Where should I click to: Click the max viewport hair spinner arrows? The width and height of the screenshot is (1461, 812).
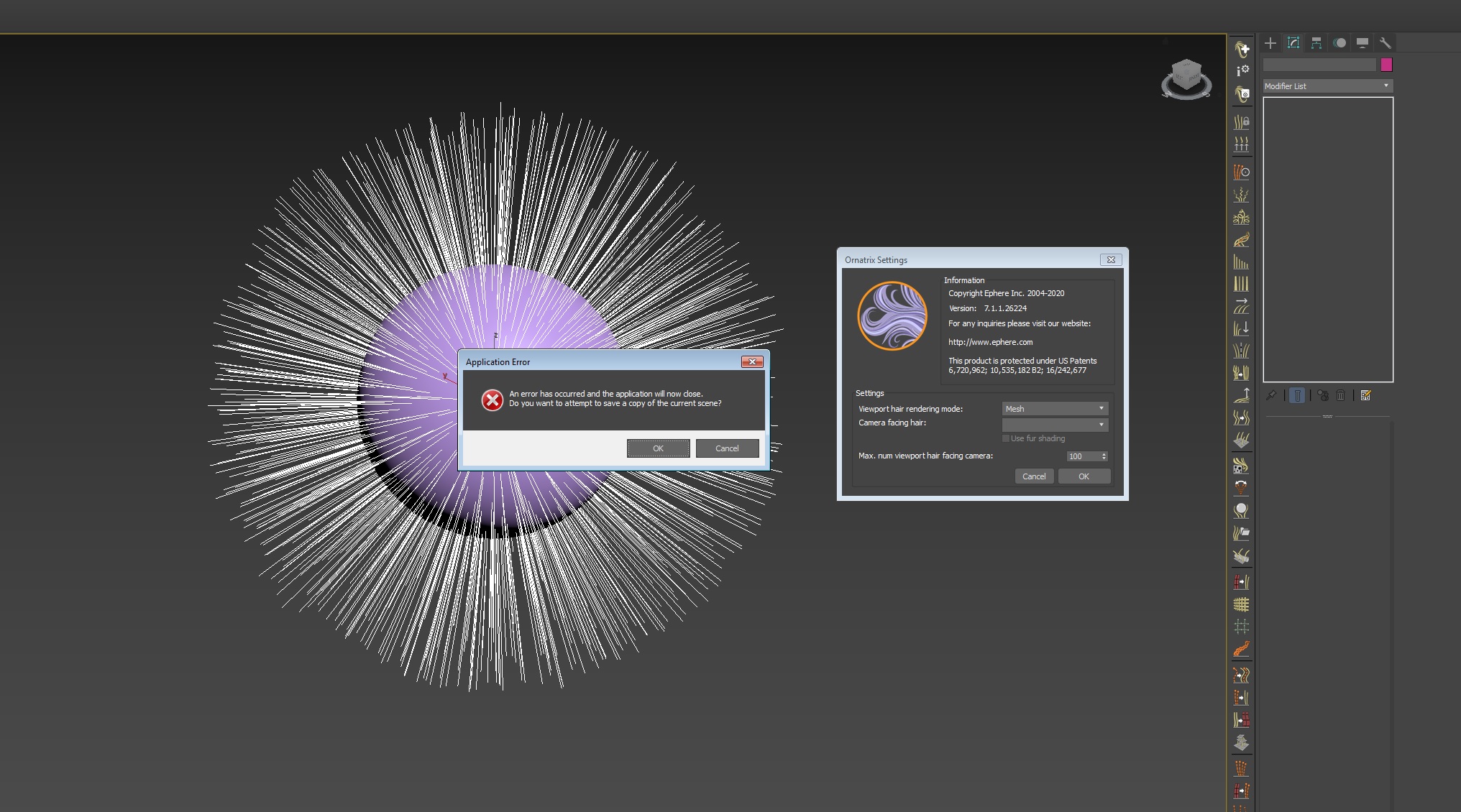(1104, 456)
